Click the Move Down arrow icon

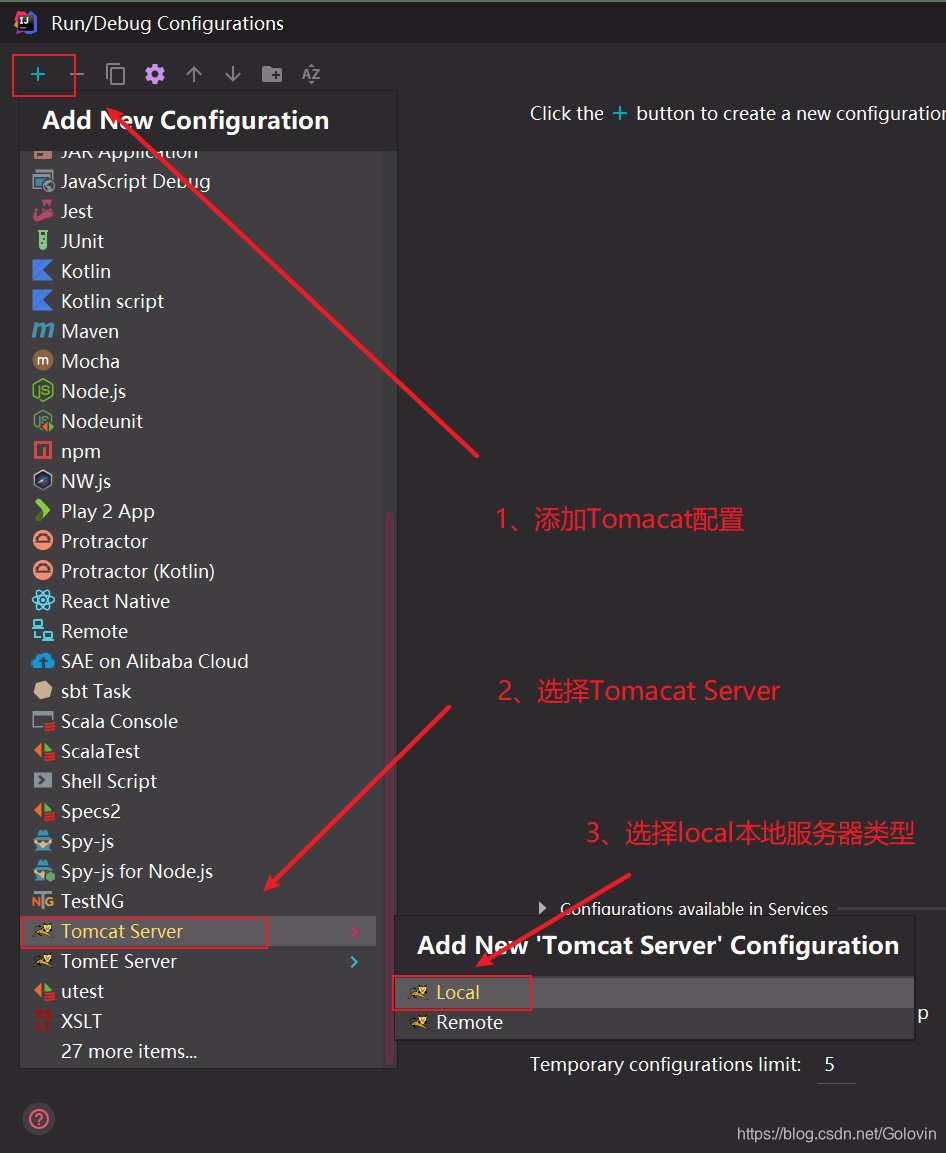[x=232, y=74]
